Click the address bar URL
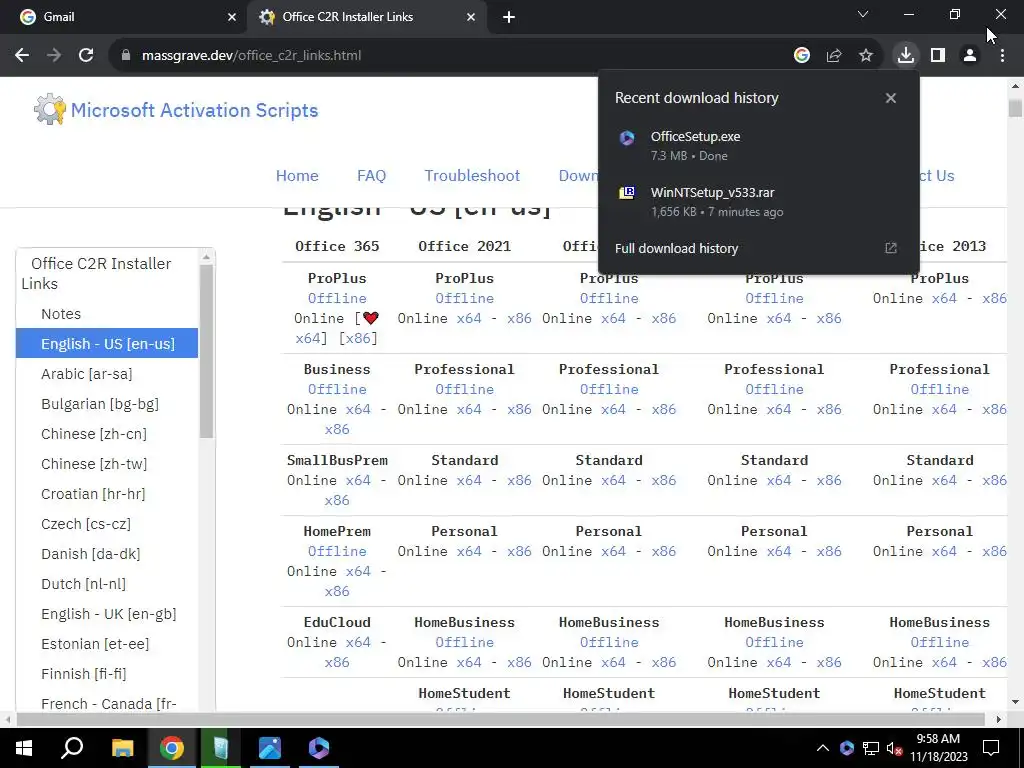The width and height of the screenshot is (1024, 768). 251,56
